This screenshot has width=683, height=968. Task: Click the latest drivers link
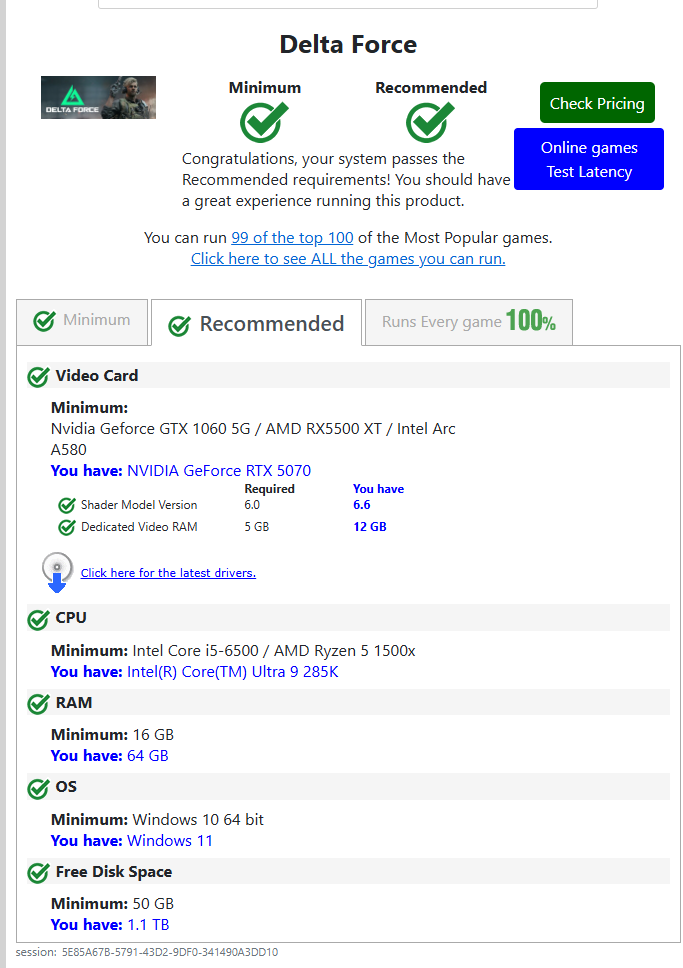coord(168,573)
